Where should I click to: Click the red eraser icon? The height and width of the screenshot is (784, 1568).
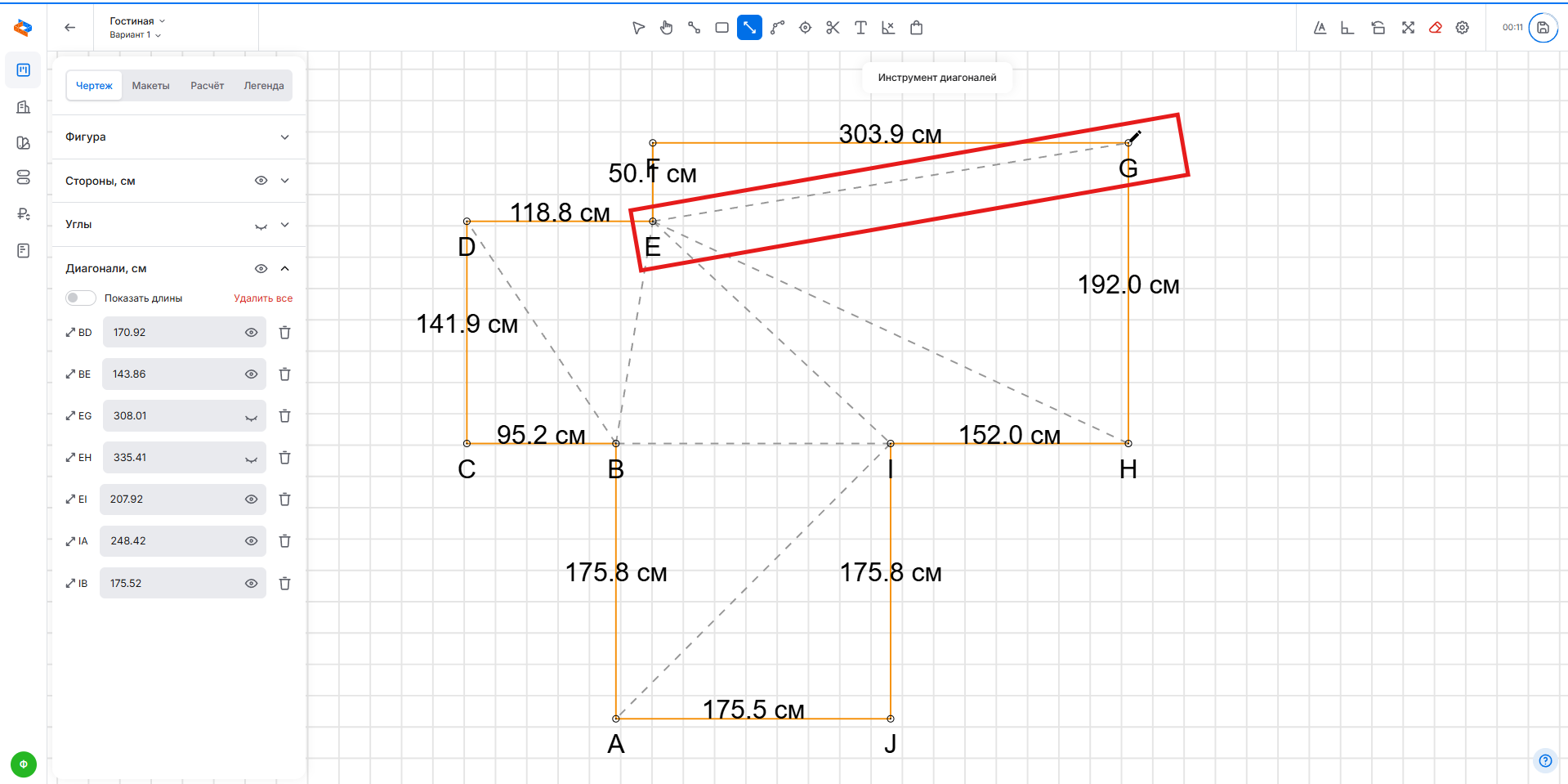[1435, 28]
